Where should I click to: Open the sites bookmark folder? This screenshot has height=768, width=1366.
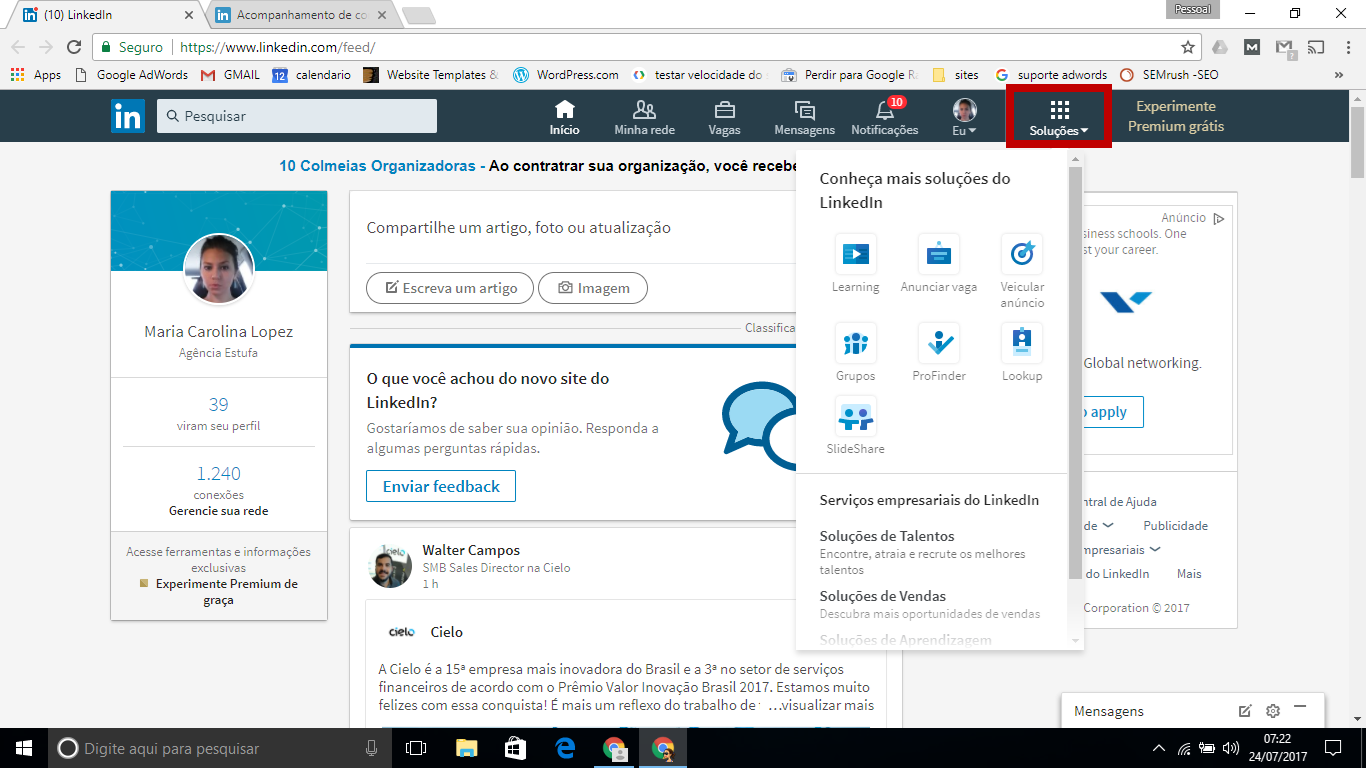955,75
